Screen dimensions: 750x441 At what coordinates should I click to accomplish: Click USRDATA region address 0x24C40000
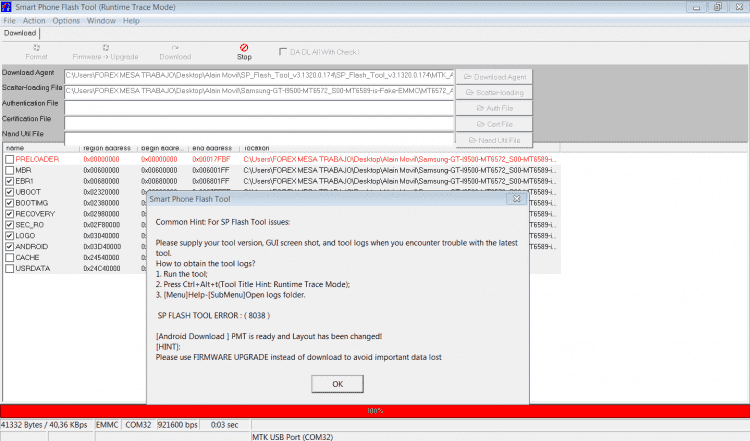coord(102,268)
